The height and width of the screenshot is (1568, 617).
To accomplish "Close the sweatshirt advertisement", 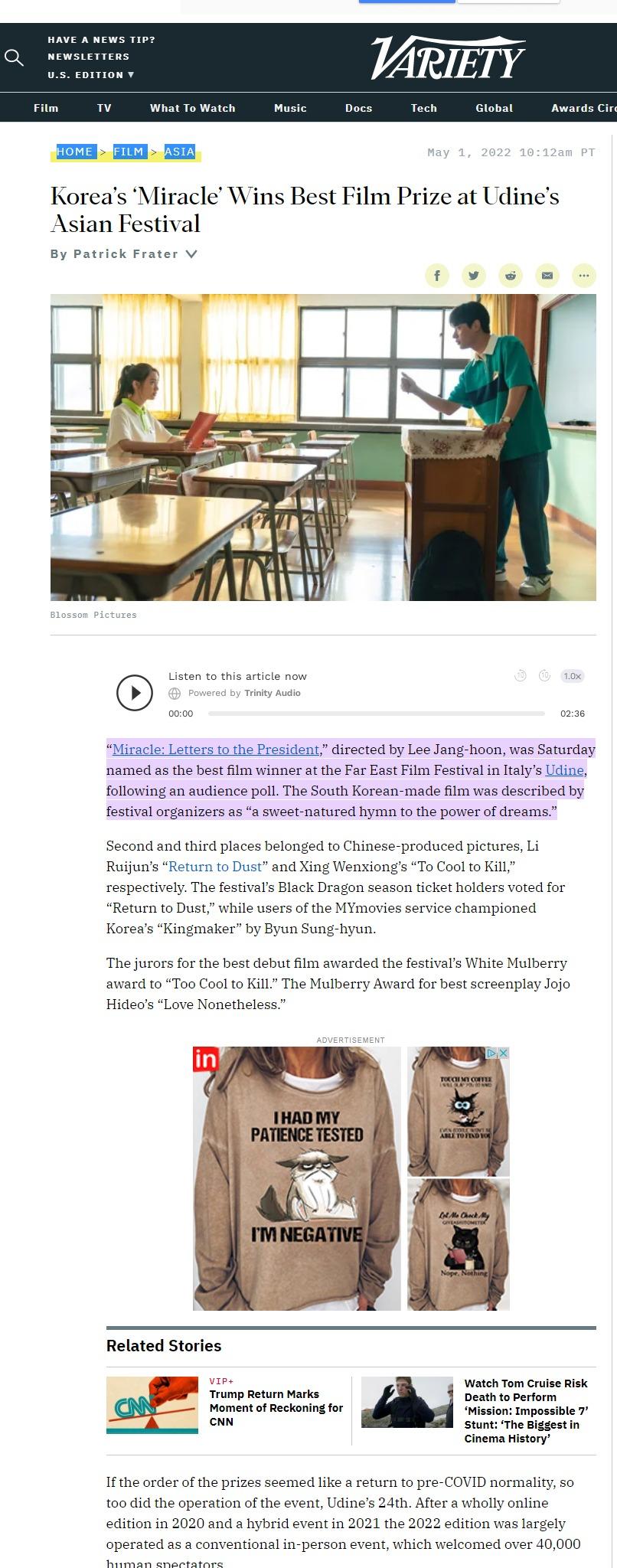I will [x=503, y=1053].
